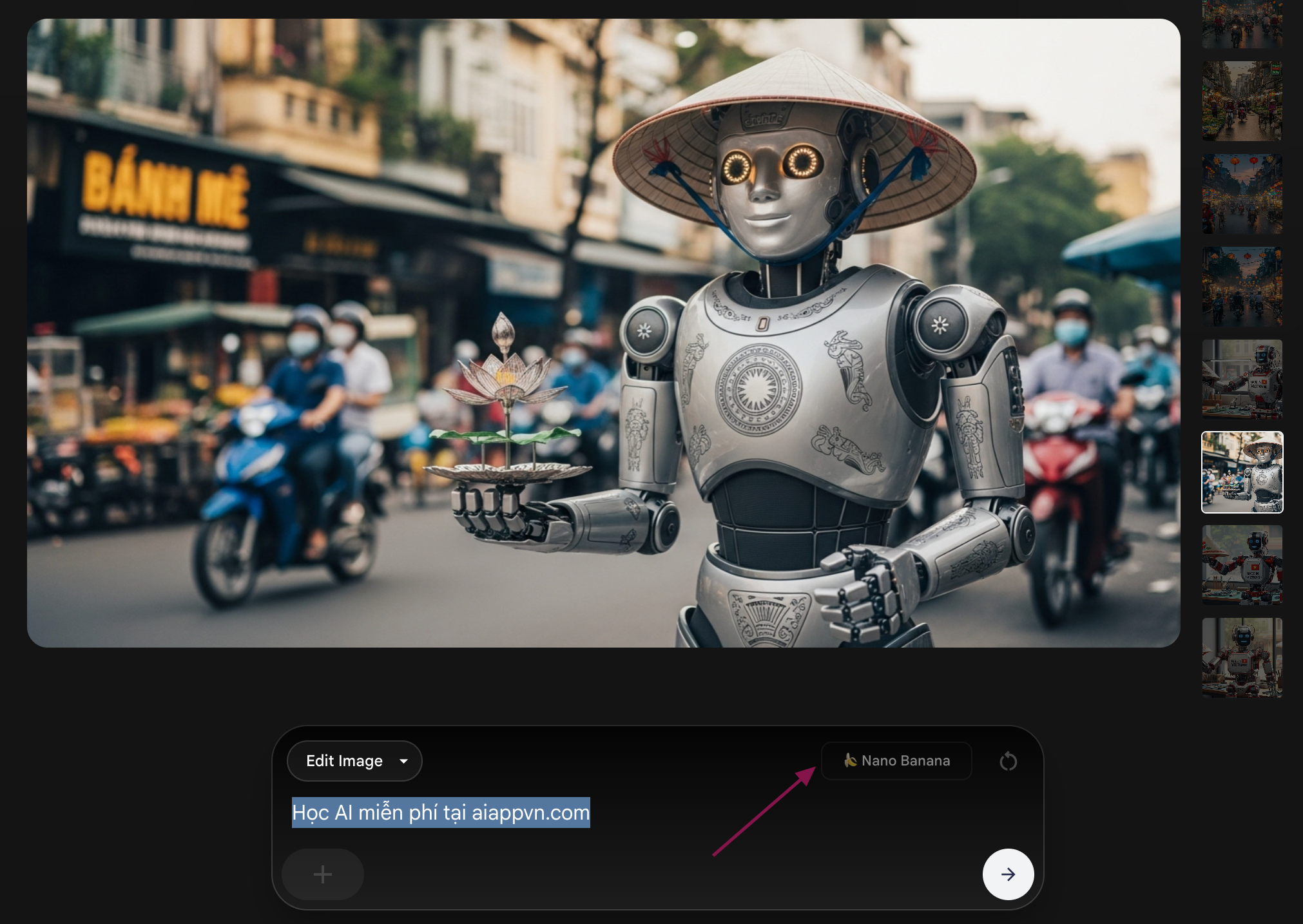The height and width of the screenshot is (924, 1303).
Task: Select the lantern street thumbnail just above the robots
Action: pyautogui.click(x=1242, y=287)
